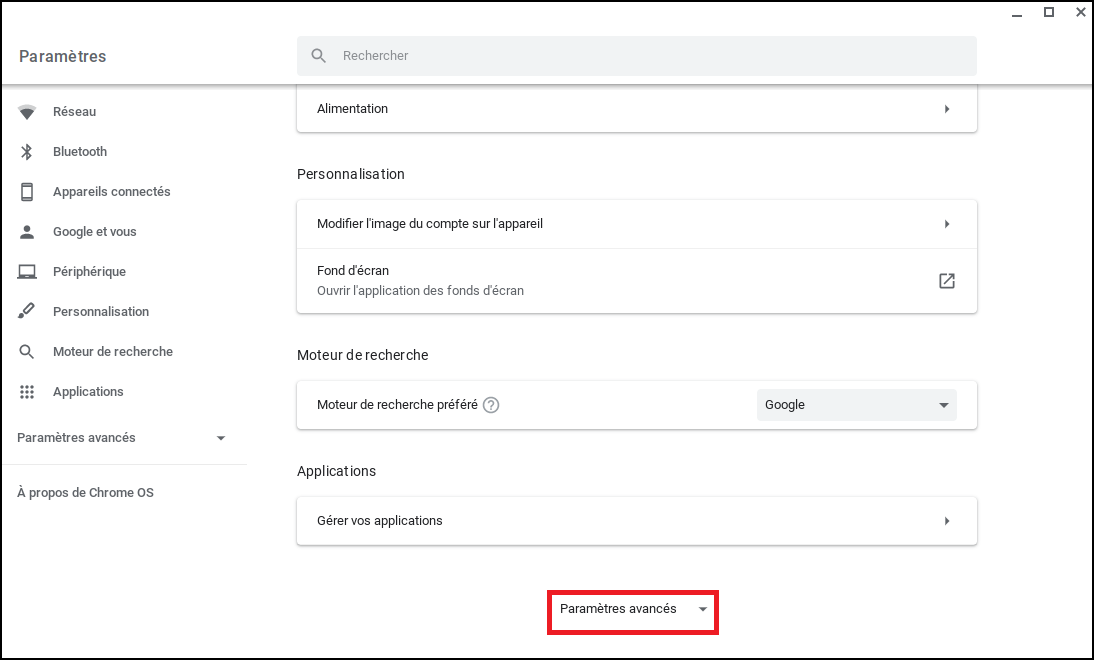This screenshot has width=1094, height=660.
Task: Click the brush icon for Personnalisation
Action: pyautogui.click(x=27, y=312)
